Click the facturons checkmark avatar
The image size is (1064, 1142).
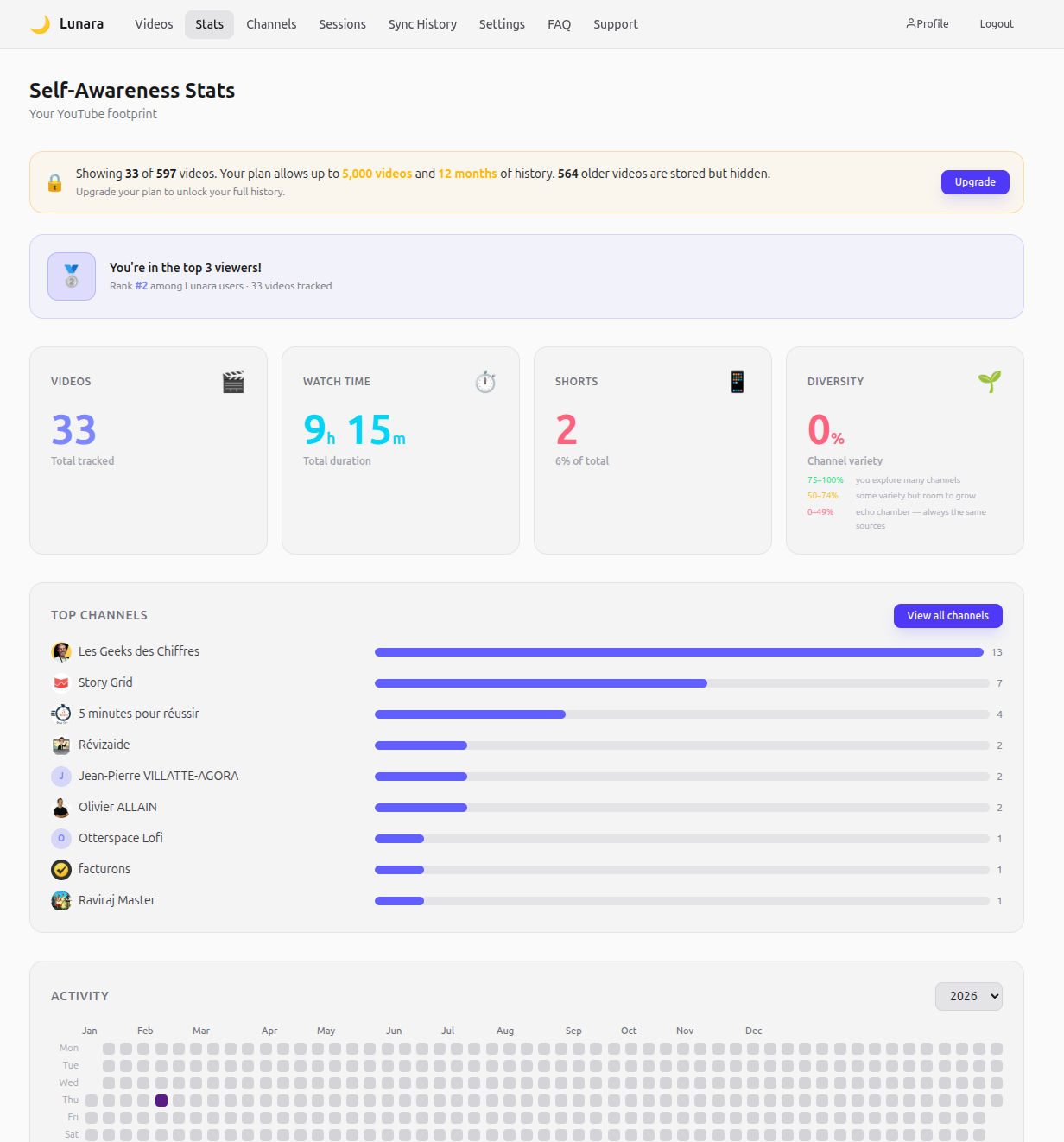pyautogui.click(x=61, y=869)
